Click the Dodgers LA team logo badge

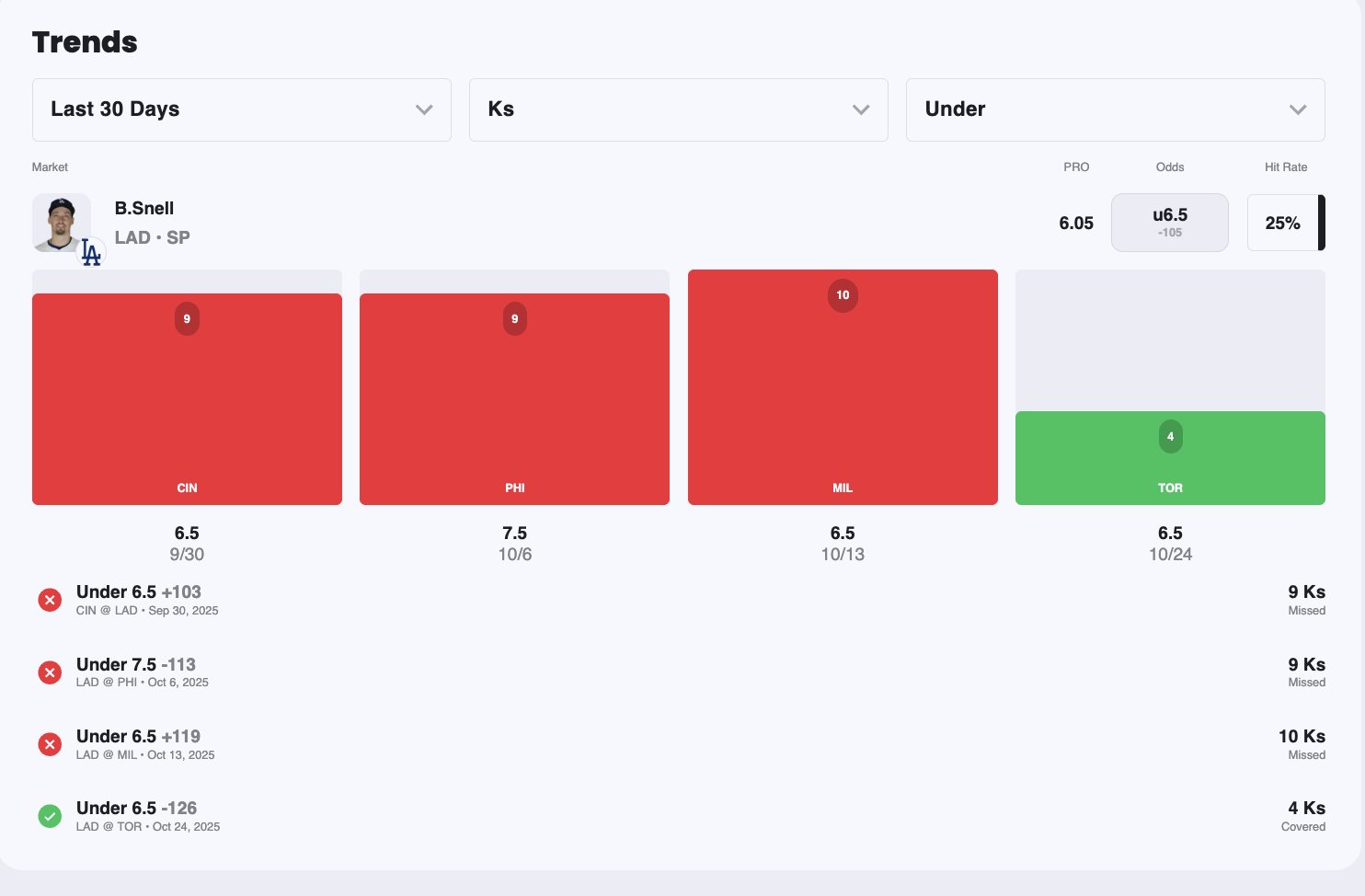(91, 252)
